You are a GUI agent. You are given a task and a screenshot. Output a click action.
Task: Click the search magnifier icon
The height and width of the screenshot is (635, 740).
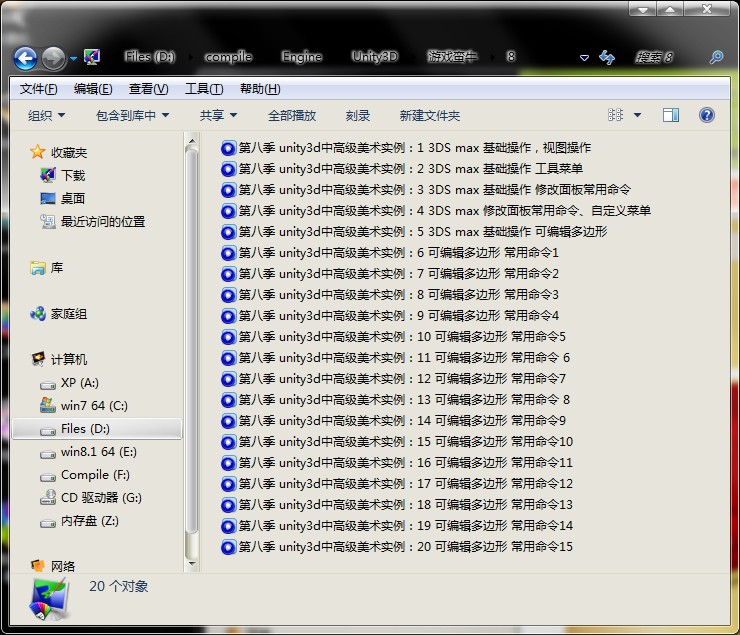716,58
